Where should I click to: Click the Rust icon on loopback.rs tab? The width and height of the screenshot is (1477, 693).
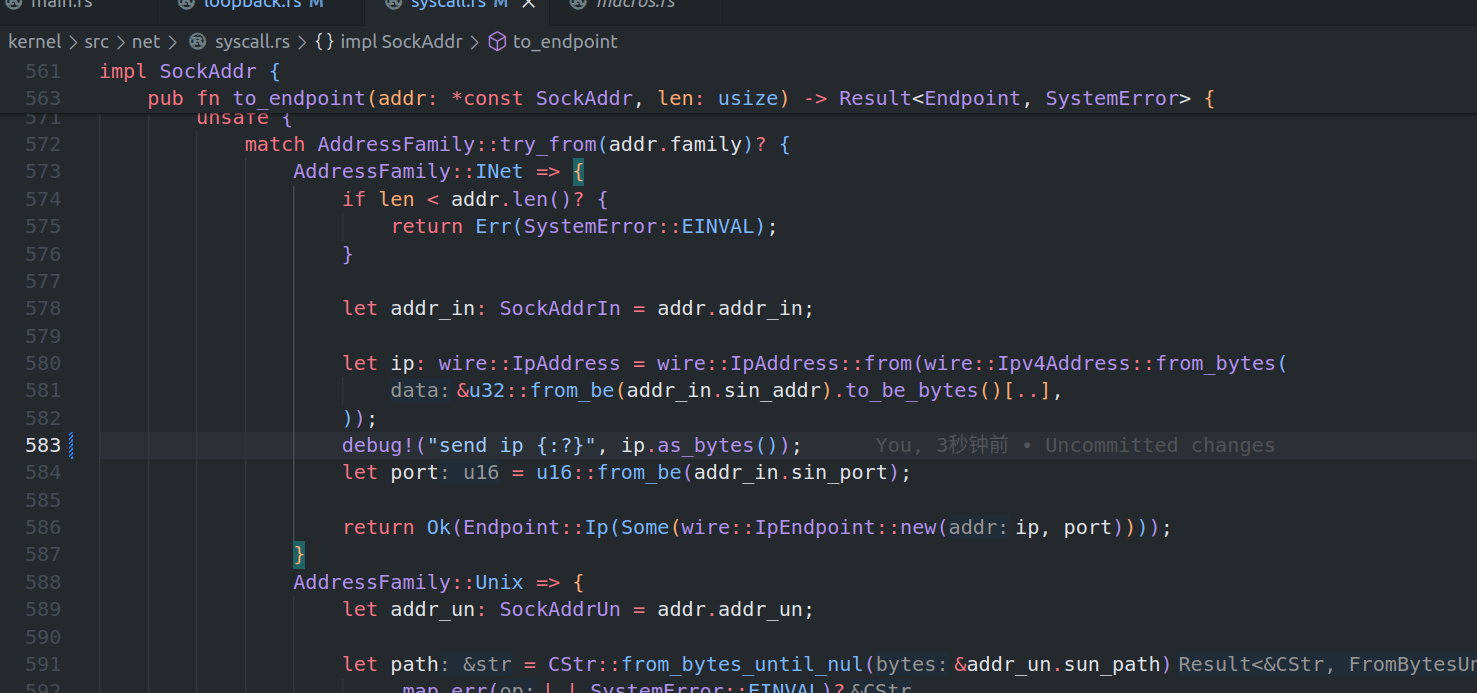186,4
